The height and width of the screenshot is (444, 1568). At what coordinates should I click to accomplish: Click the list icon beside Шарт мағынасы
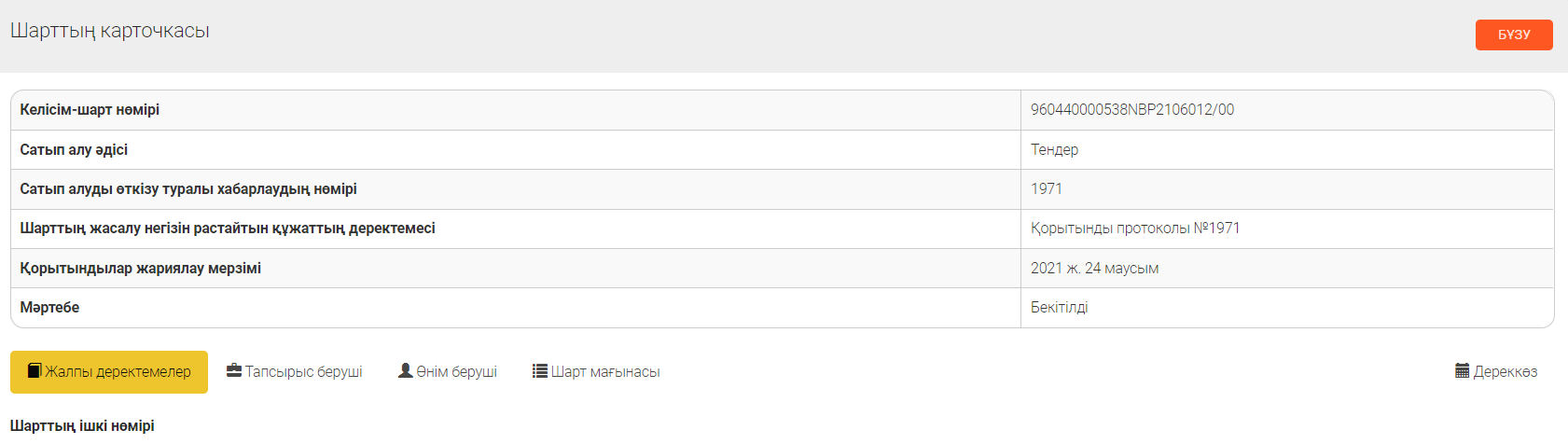[540, 371]
